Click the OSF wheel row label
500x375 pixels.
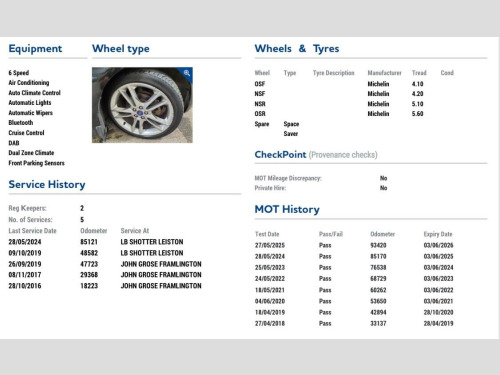click(260, 84)
